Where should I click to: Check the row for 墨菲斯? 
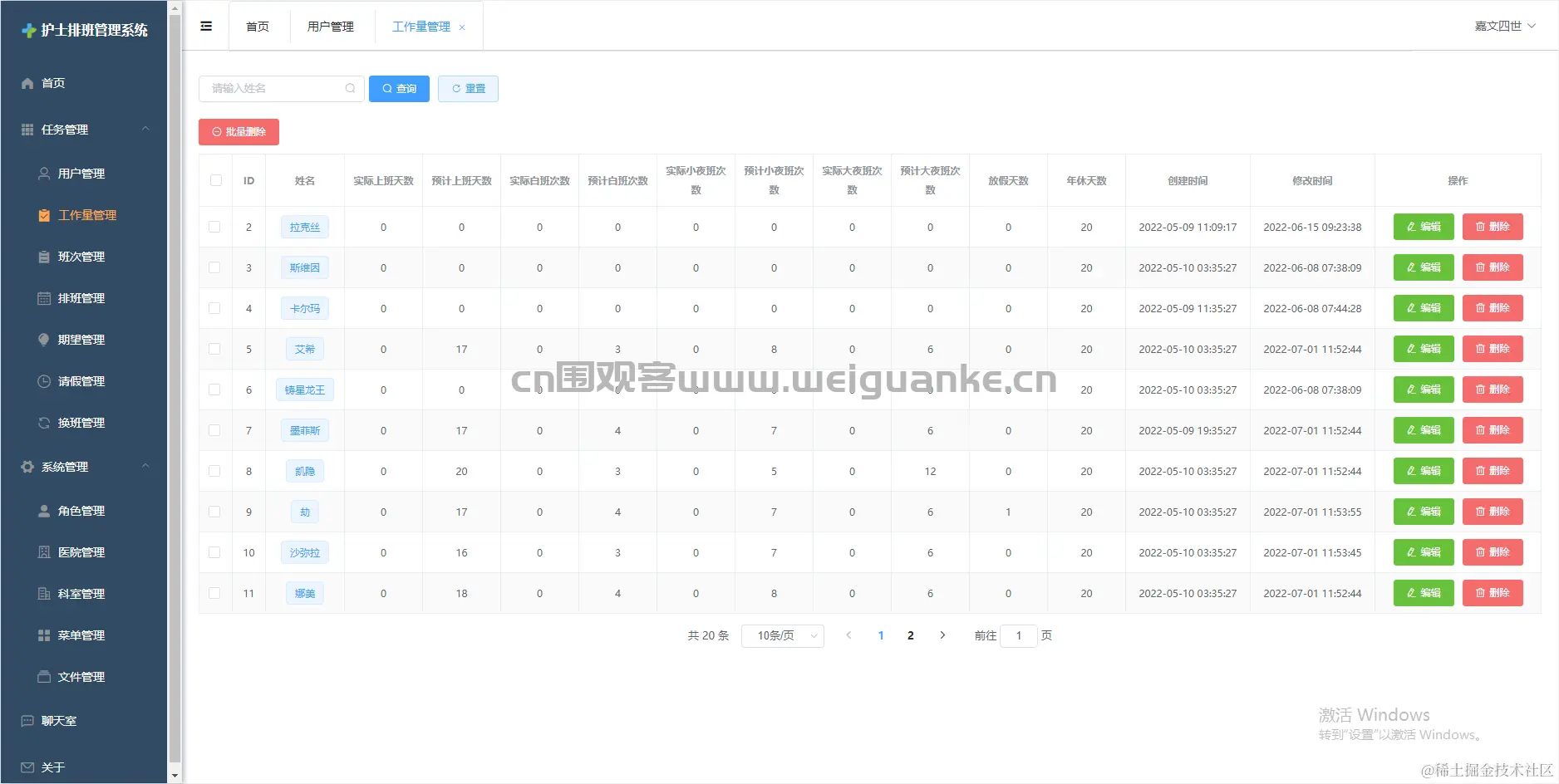214,430
